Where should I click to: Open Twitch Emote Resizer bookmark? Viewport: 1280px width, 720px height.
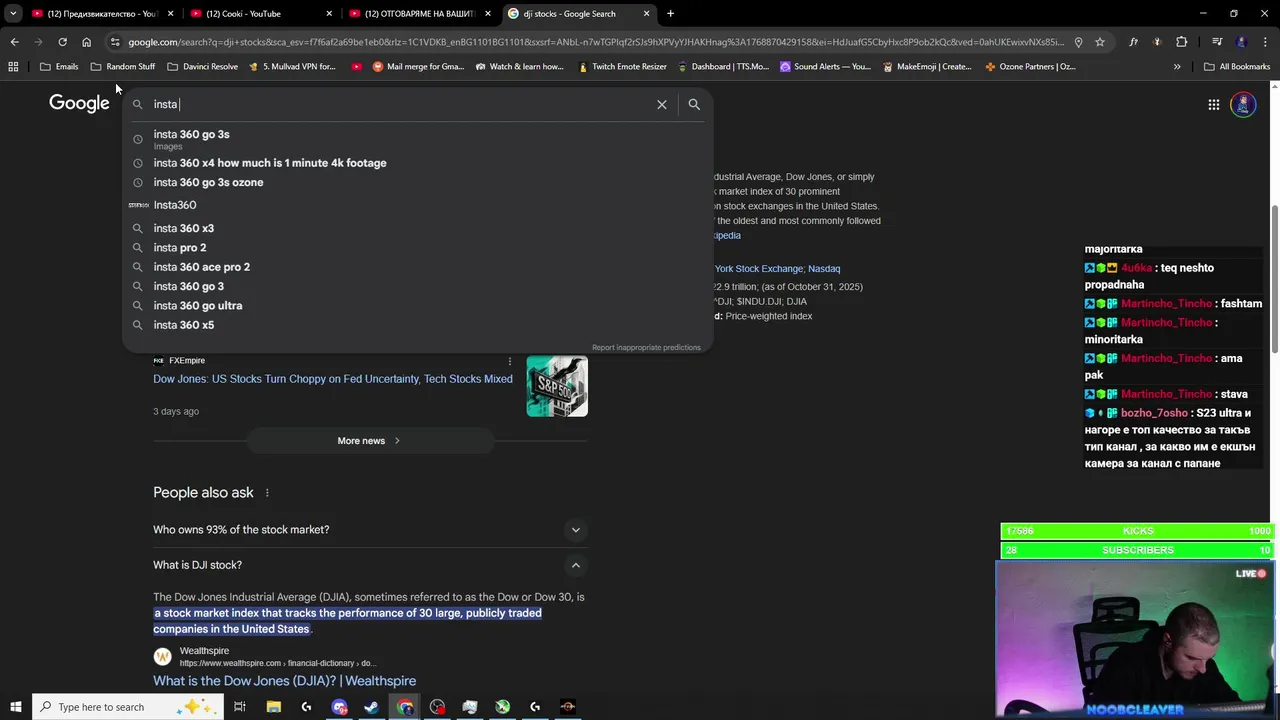click(x=621, y=67)
